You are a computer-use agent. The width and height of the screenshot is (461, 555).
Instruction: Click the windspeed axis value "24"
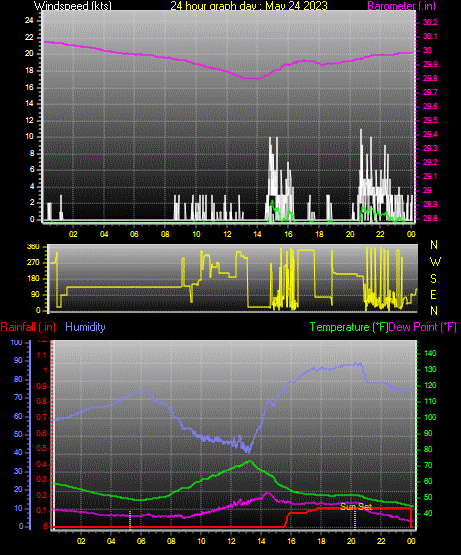[x=29, y=21]
